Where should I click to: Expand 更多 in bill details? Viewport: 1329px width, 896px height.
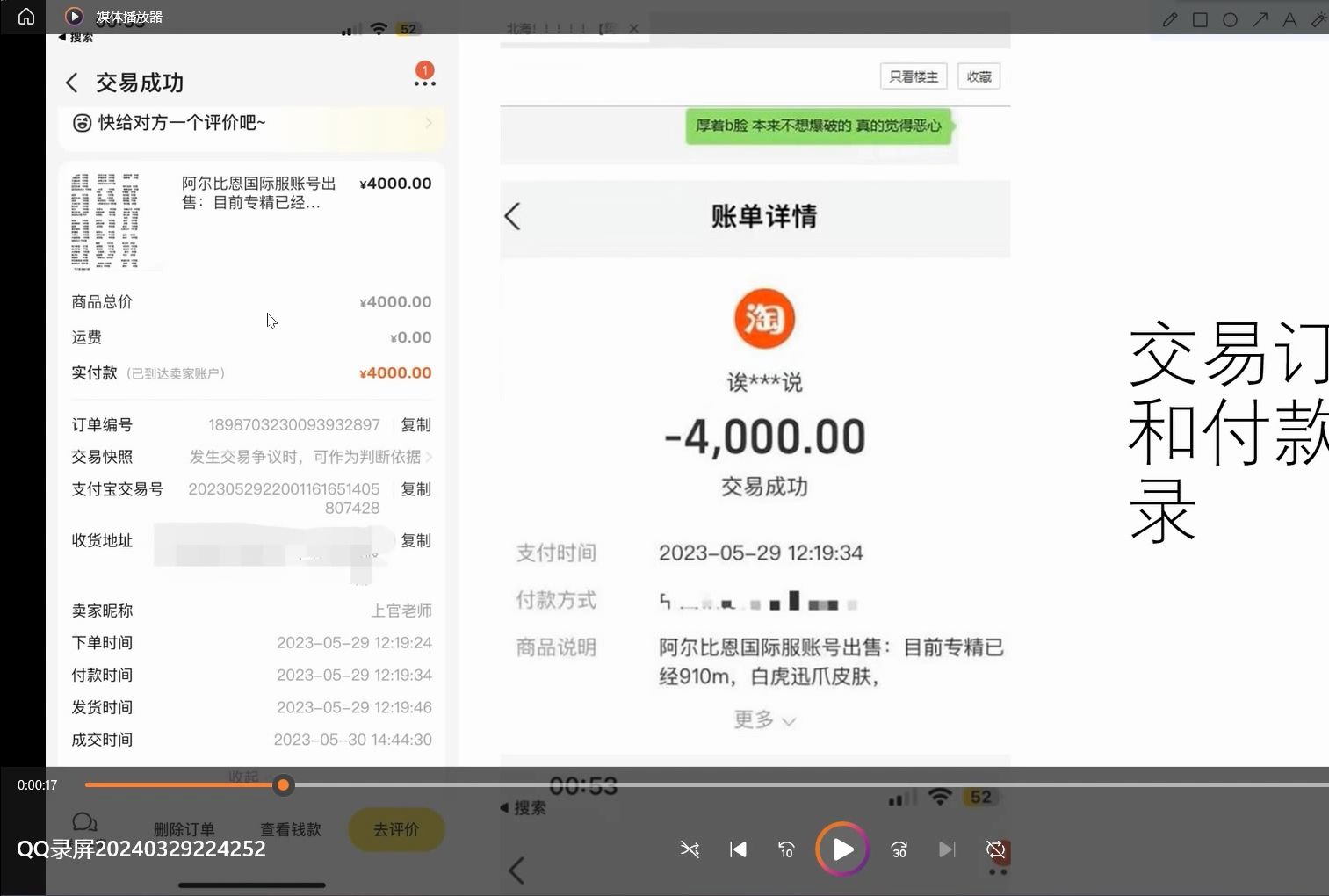pyautogui.click(x=764, y=720)
